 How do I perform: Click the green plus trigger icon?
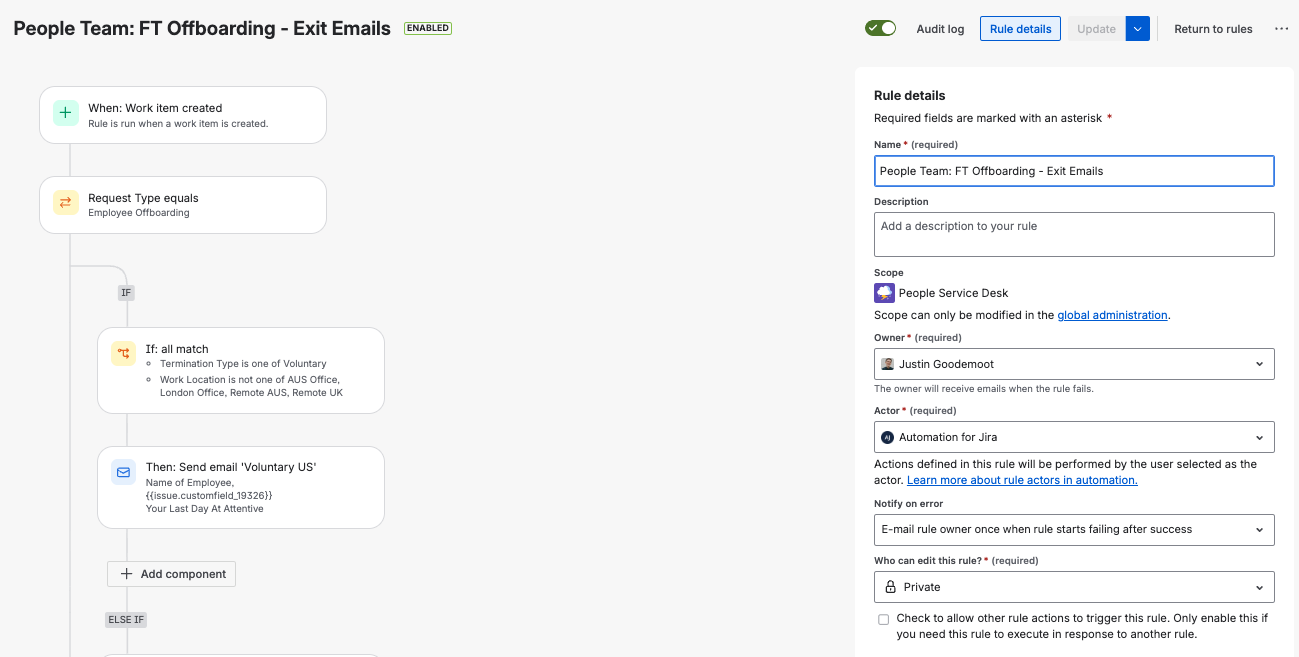(65, 114)
